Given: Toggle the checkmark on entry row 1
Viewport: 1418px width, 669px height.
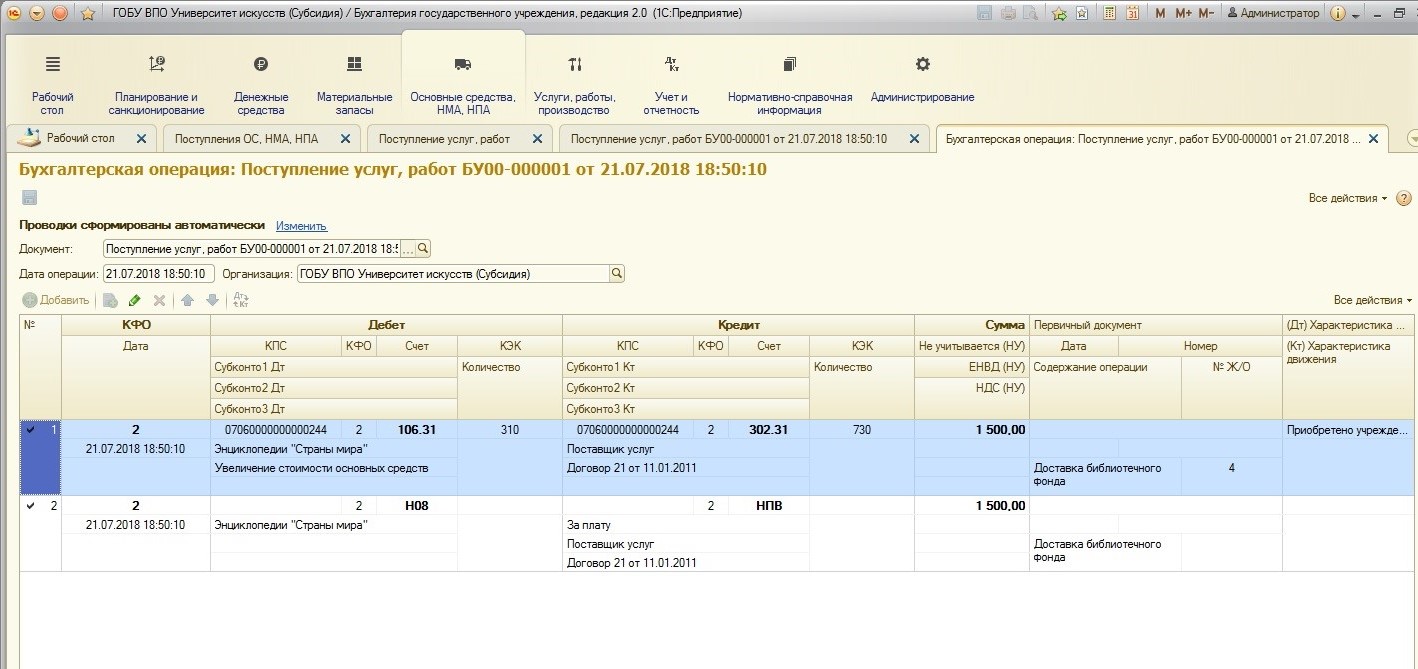Looking at the screenshot, I should point(30,430).
